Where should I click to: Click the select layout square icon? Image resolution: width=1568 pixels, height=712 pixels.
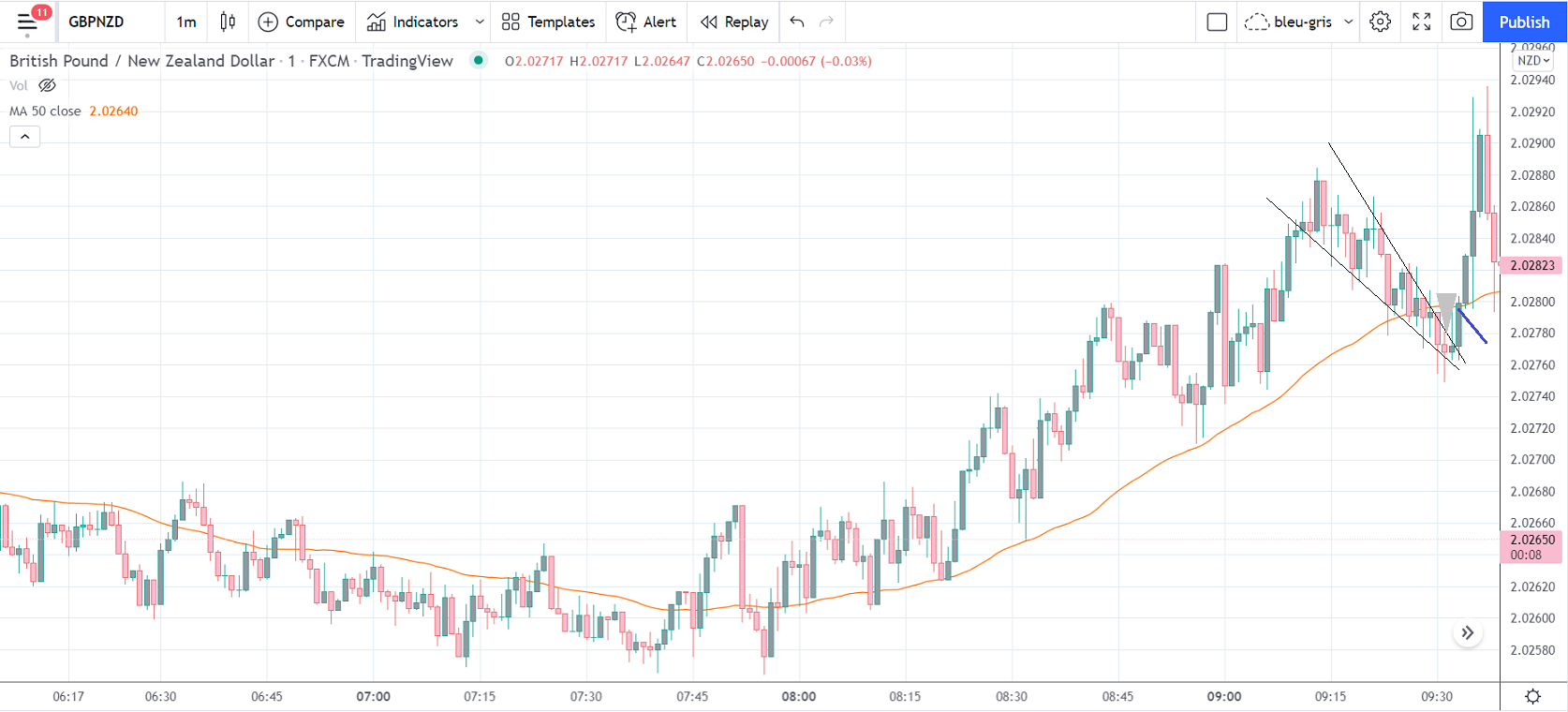pos(1217,22)
